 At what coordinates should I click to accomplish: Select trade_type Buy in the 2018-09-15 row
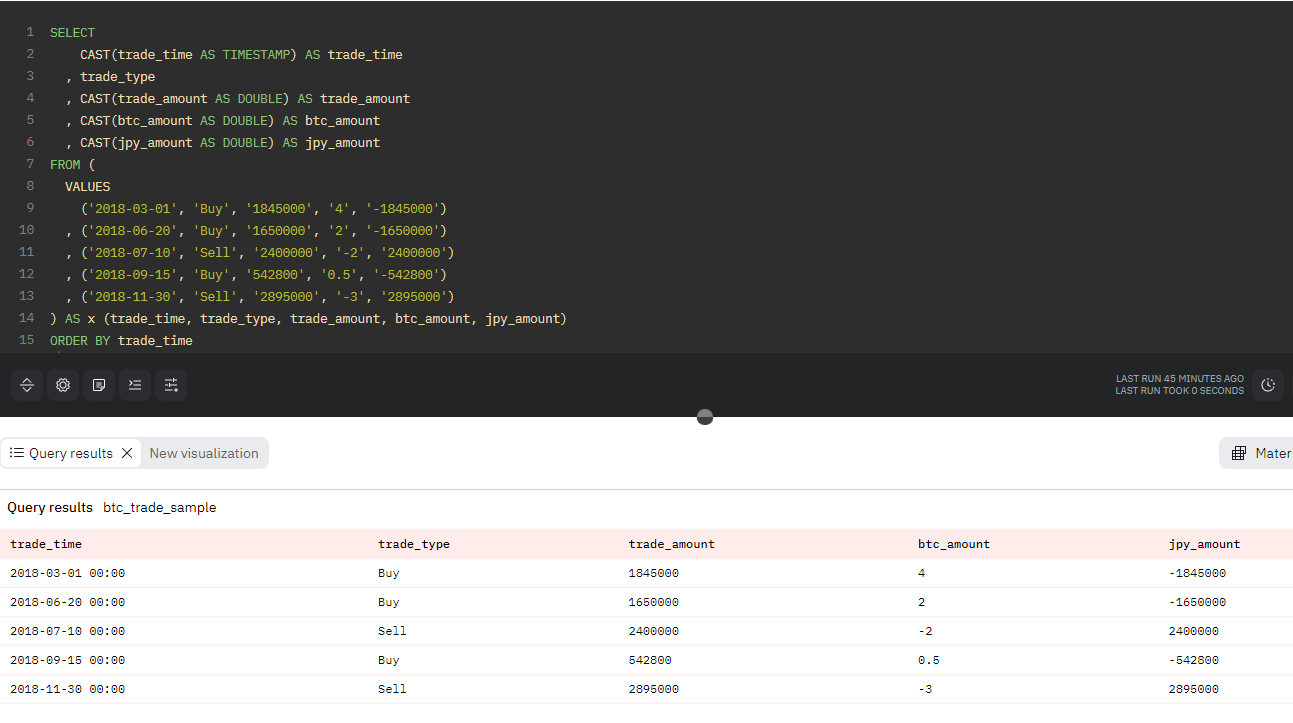click(x=389, y=660)
